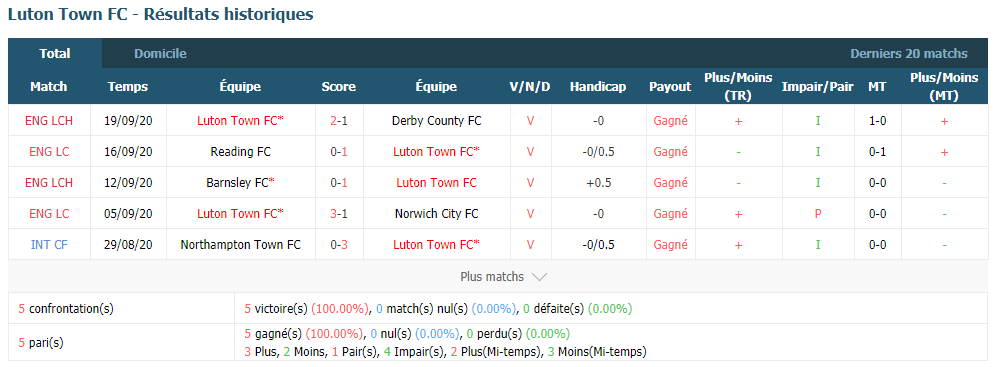The width and height of the screenshot is (994, 367).
Task: Switch to the Domicile tab
Action: [x=160, y=54]
